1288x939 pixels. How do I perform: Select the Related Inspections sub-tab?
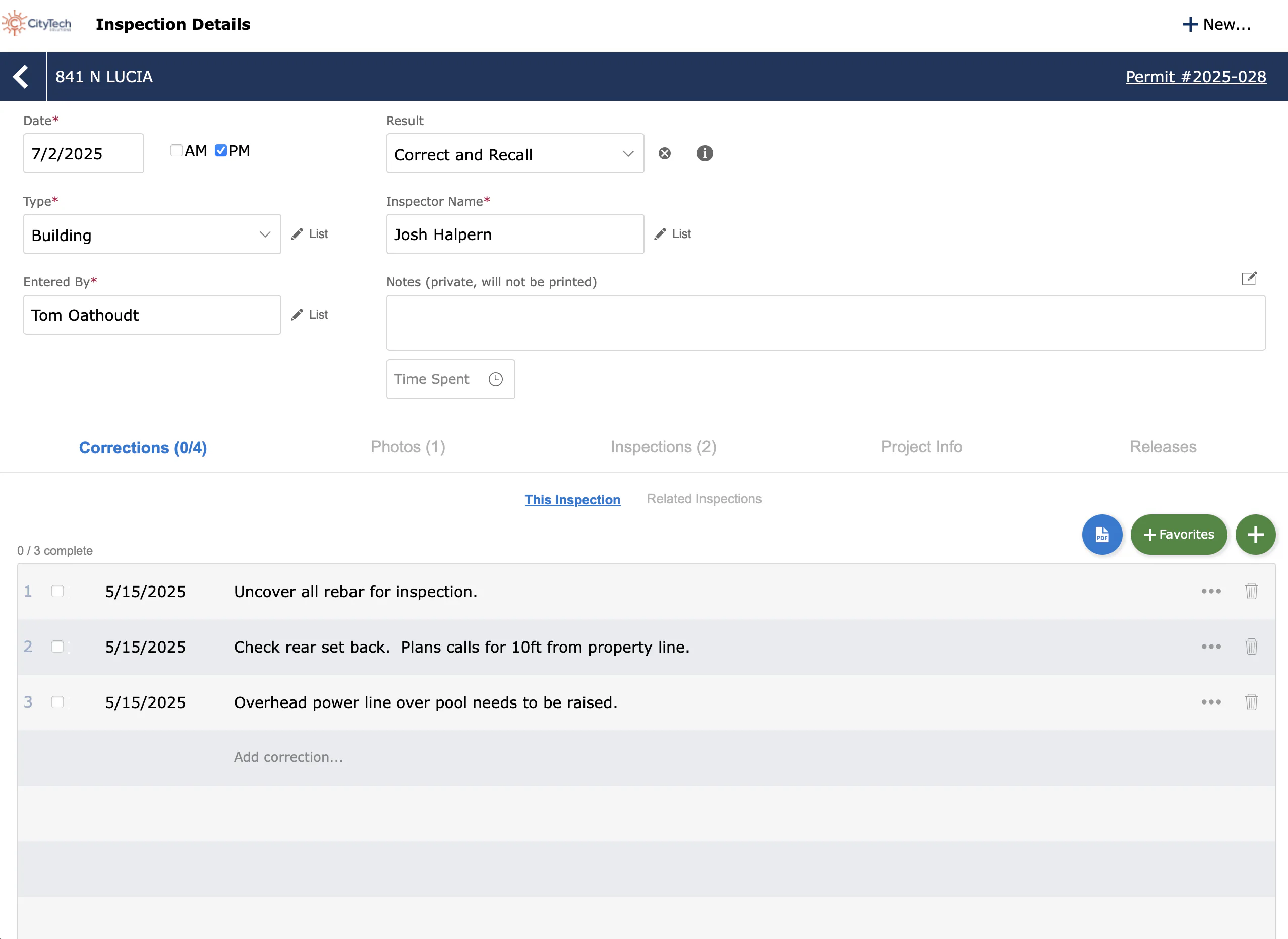[x=704, y=499]
